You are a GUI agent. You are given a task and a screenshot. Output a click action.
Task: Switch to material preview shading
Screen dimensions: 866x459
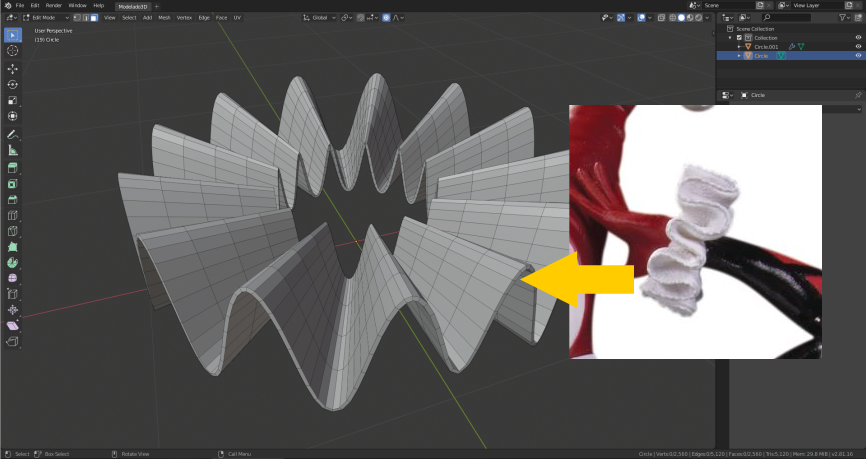coord(690,18)
